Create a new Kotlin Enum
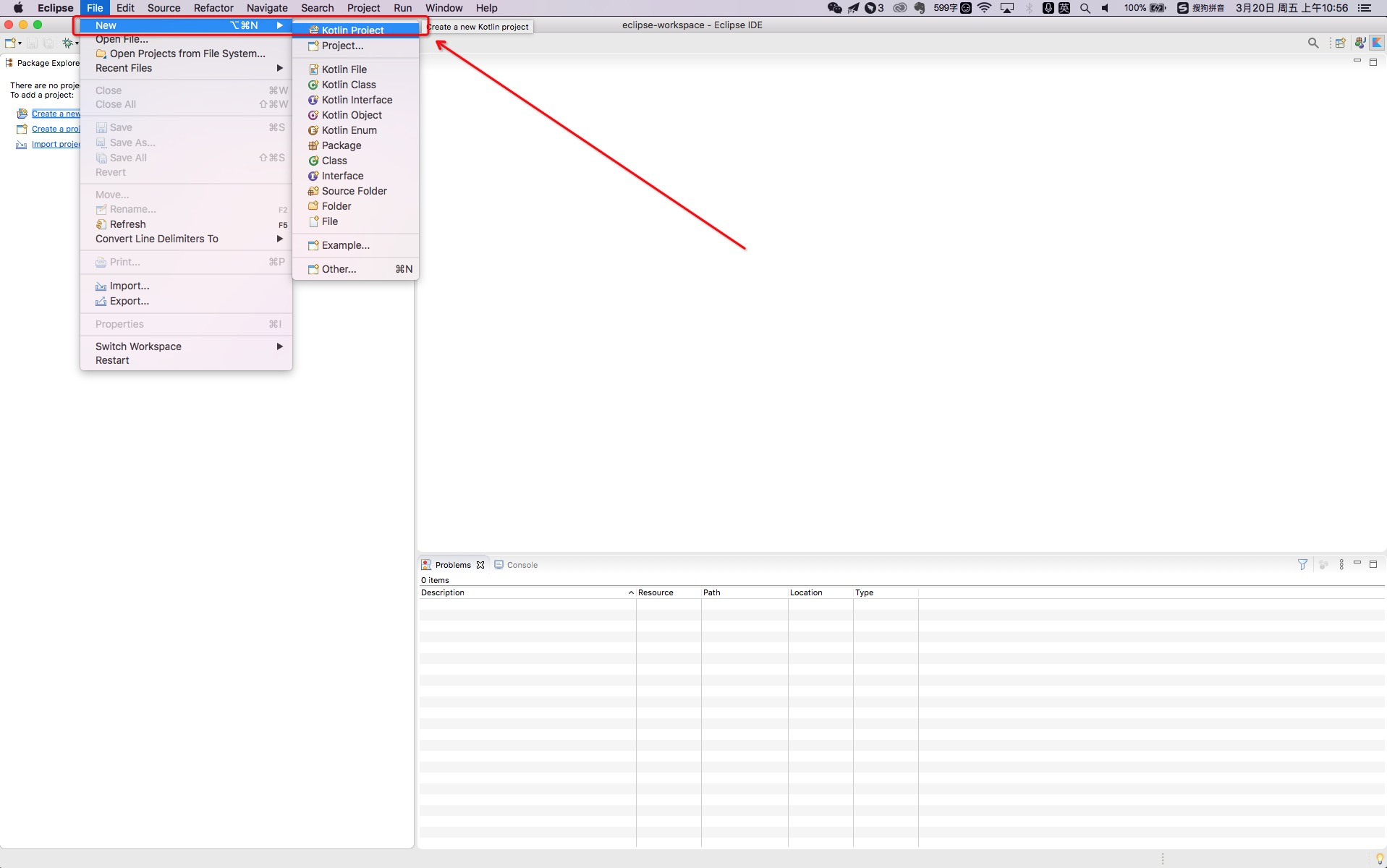1387x868 pixels. 355,130
